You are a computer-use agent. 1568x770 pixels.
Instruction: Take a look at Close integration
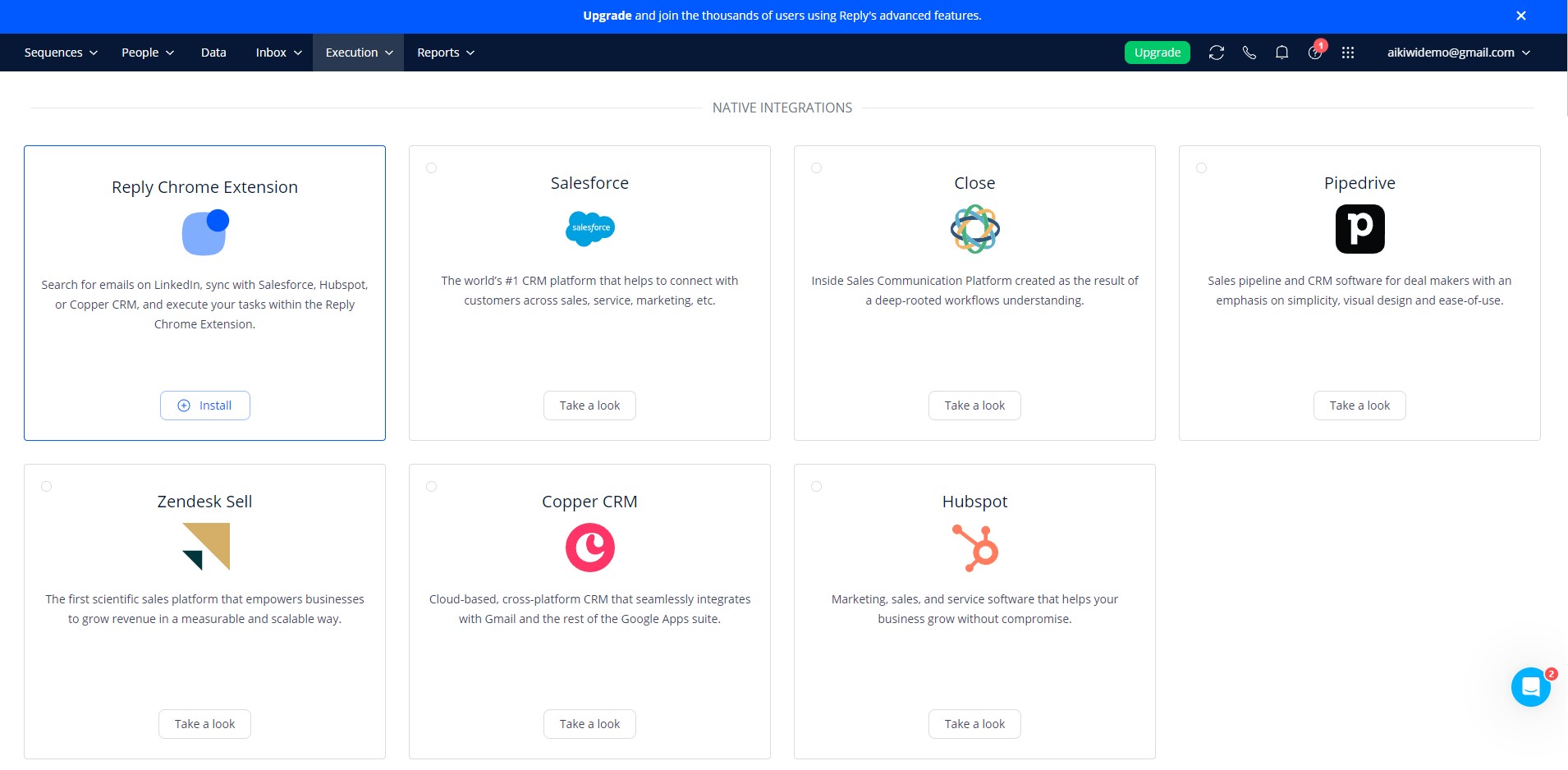click(x=975, y=406)
